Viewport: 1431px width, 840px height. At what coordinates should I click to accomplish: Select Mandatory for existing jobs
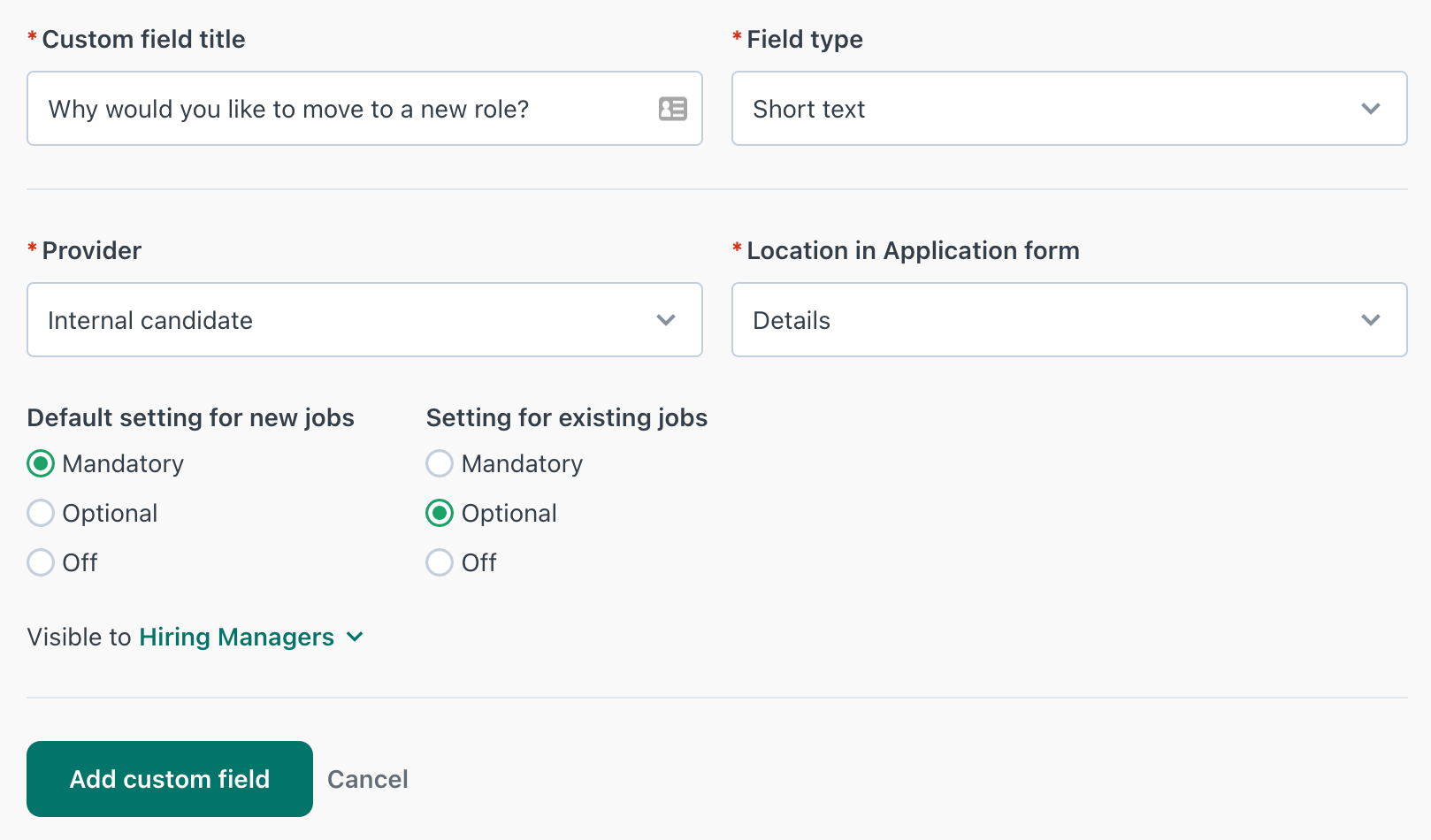(440, 463)
